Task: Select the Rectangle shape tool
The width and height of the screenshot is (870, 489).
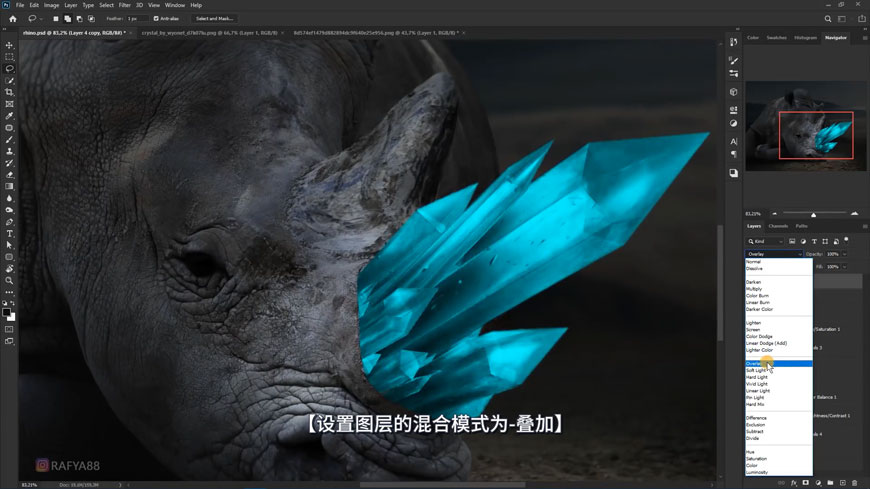Action: (9, 257)
